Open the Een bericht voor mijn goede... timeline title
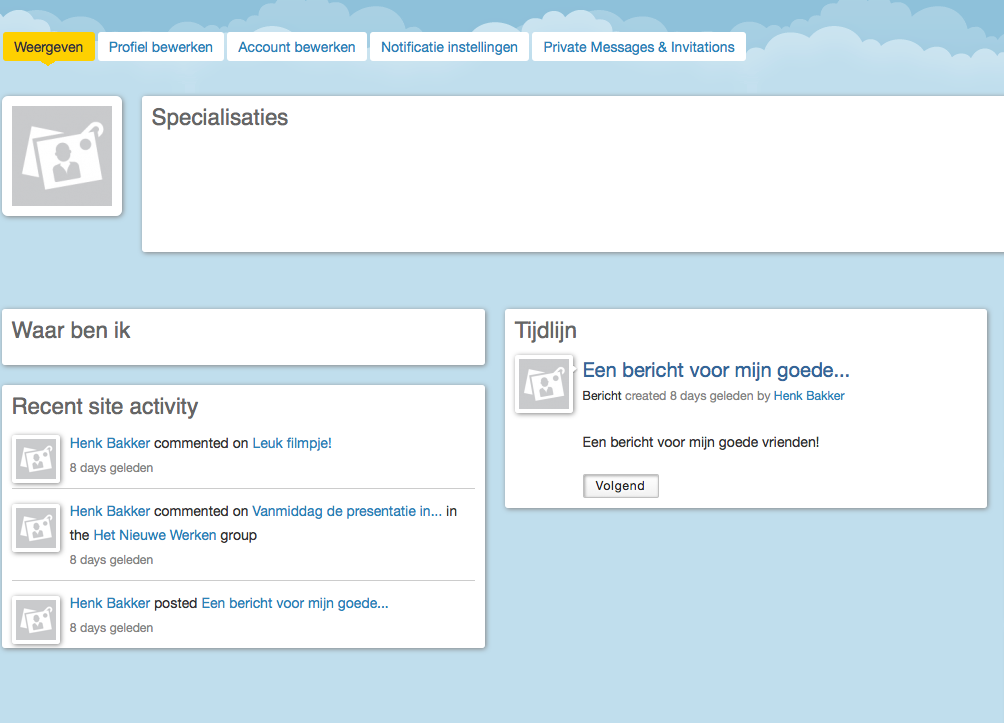Image resolution: width=1004 pixels, height=723 pixels. (x=716, y=370)
